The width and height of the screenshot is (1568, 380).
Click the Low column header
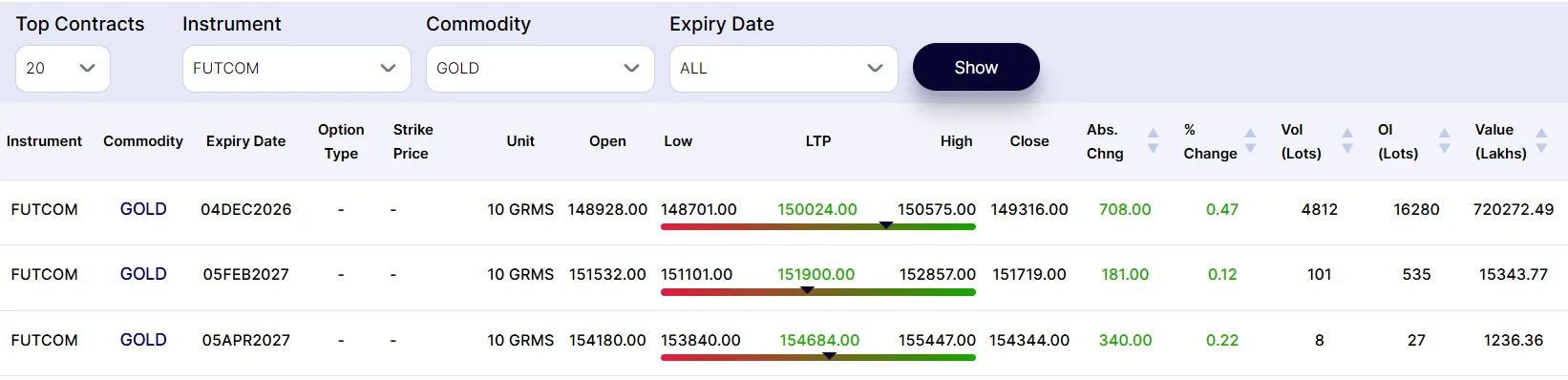point(678,141)
